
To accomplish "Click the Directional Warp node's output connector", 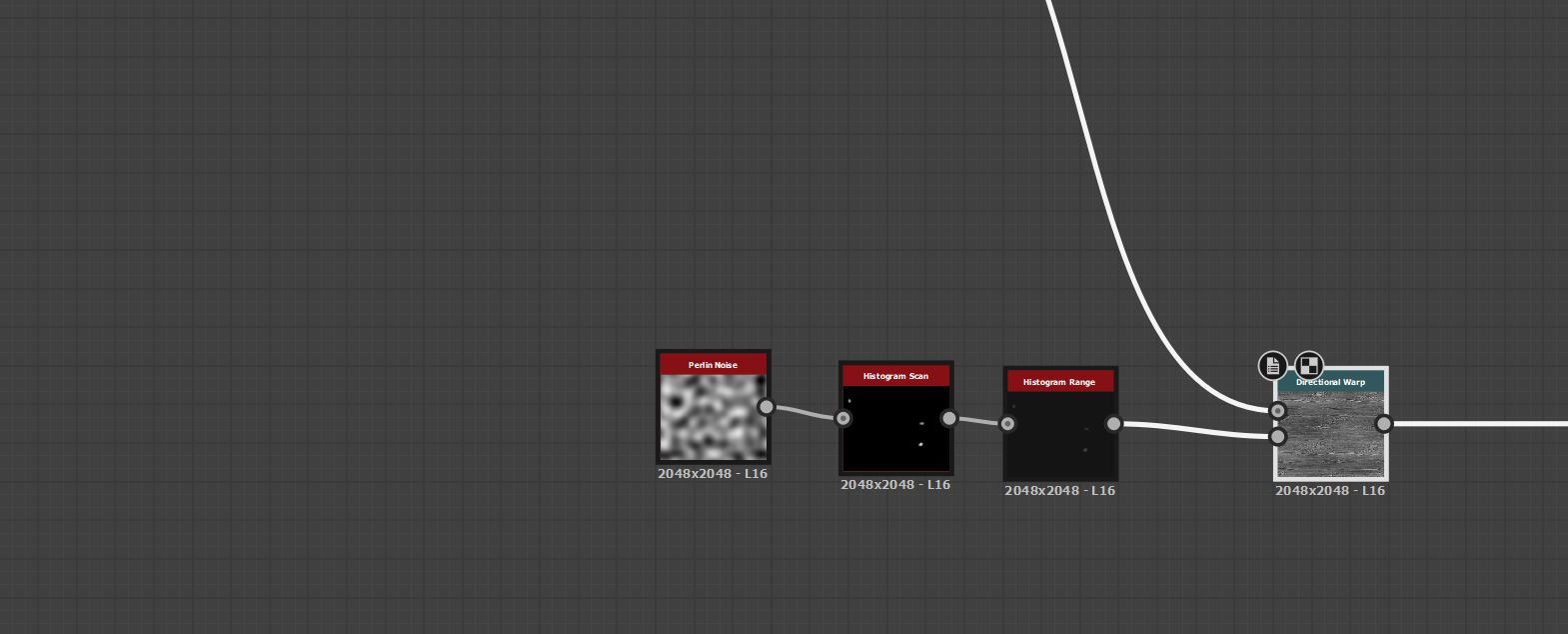I will pos(1384,424).
